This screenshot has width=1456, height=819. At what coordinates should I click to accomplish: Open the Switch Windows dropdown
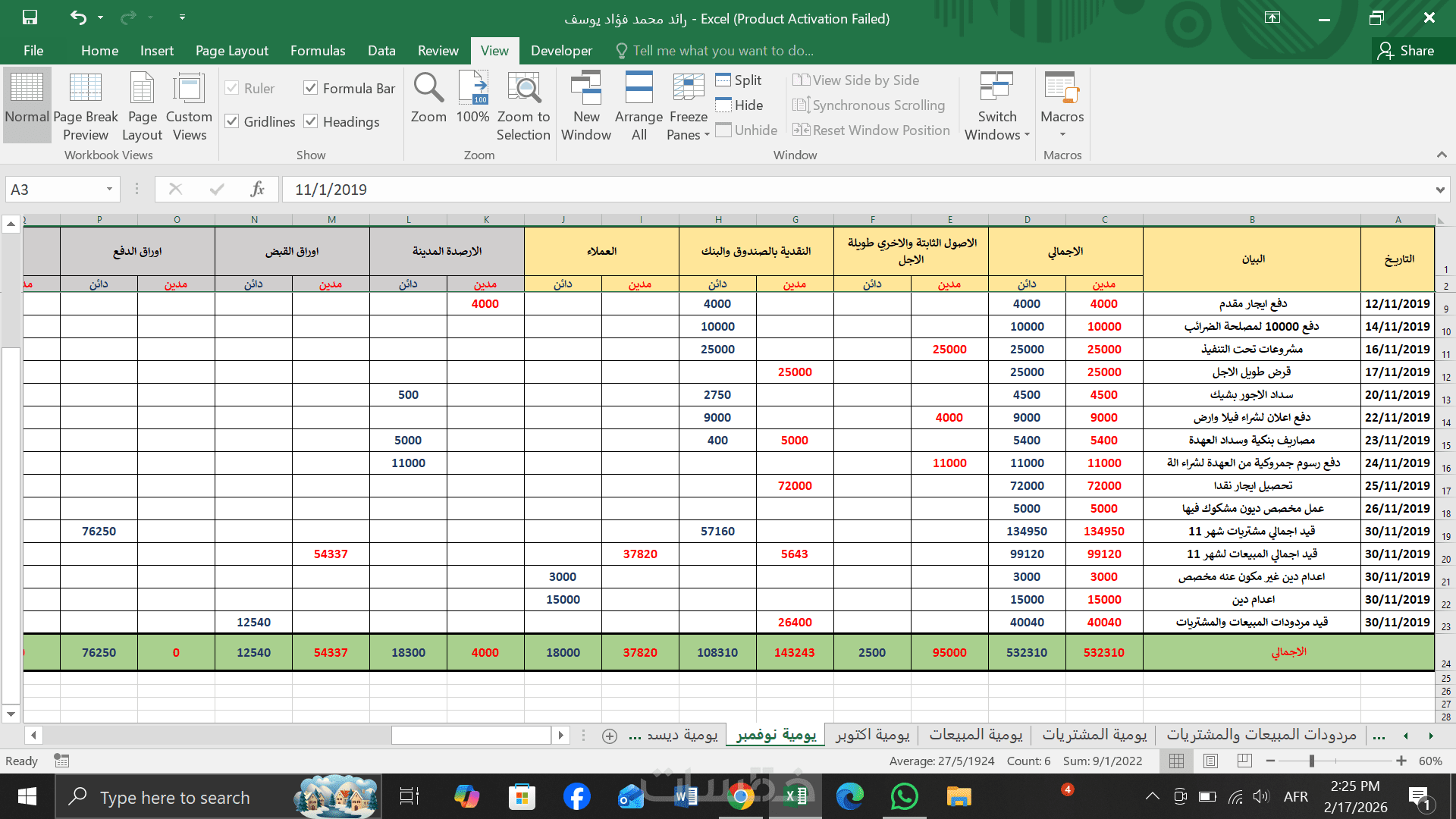(x=996, y=108)
